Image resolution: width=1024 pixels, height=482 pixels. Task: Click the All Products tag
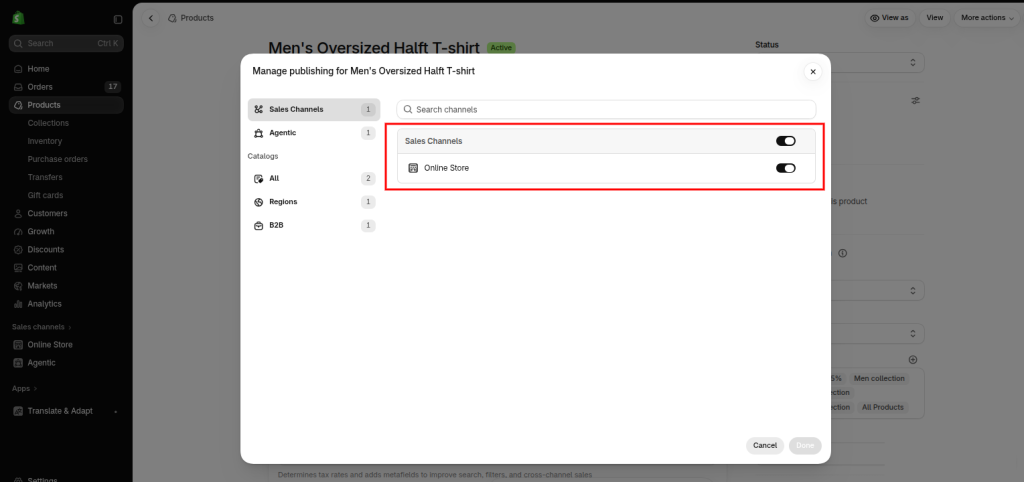(882, 408)
